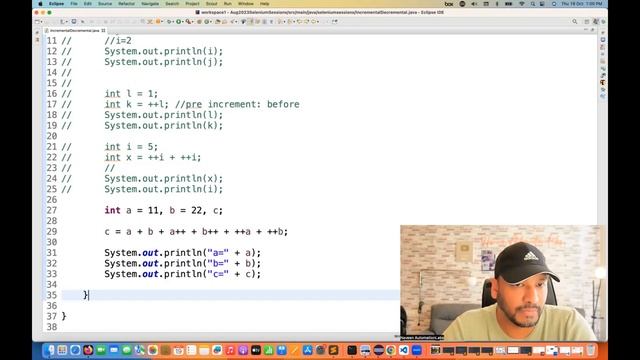
Task: Open the Window menu in menu bar
Action: click(246, 4)
